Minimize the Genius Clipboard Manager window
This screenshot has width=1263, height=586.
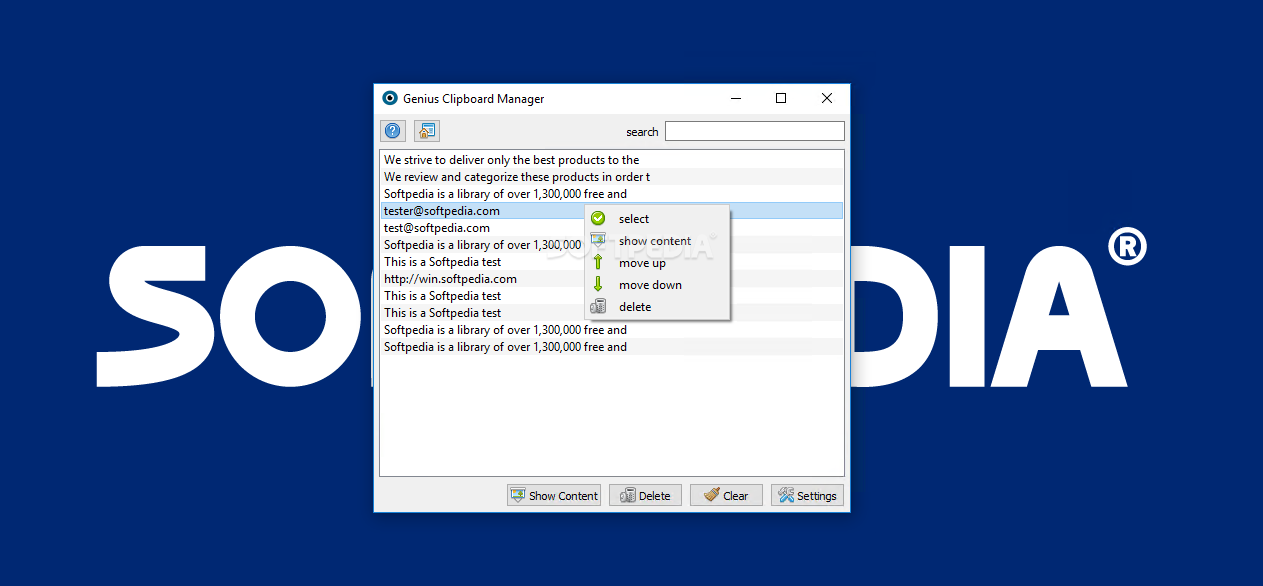click(x=736, y=98)
